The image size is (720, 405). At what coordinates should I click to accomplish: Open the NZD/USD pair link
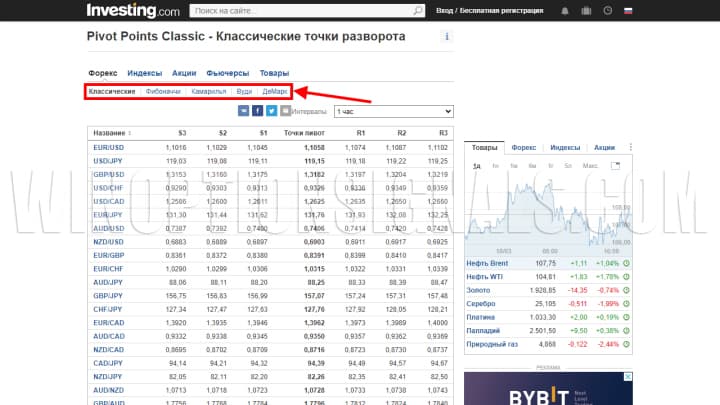pyautogui.click(x=108, y=242)
